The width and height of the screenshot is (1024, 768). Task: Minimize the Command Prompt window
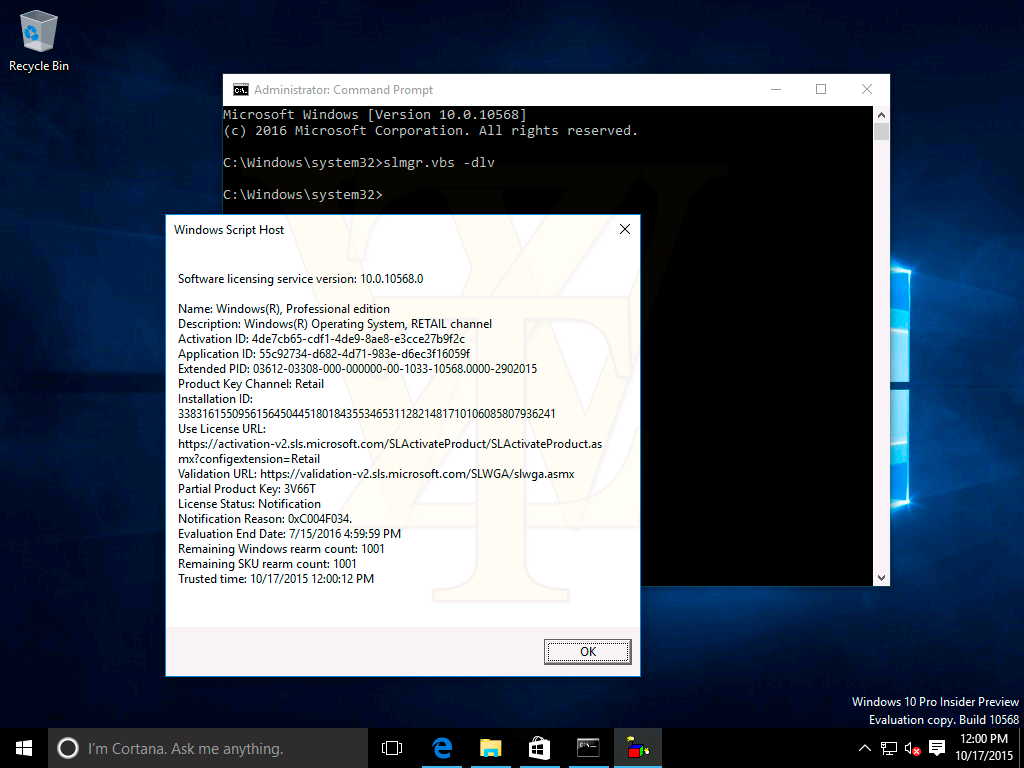[775, 89]
